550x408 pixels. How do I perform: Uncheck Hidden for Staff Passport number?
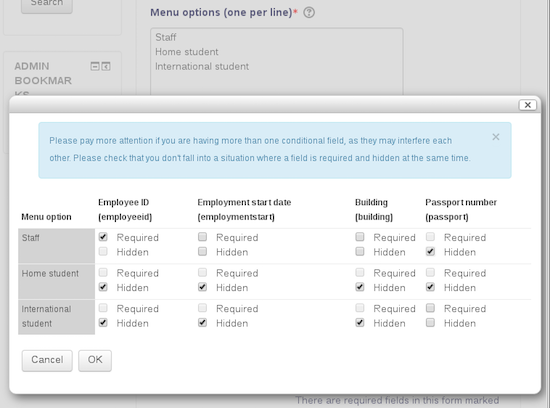click(430, 251)
